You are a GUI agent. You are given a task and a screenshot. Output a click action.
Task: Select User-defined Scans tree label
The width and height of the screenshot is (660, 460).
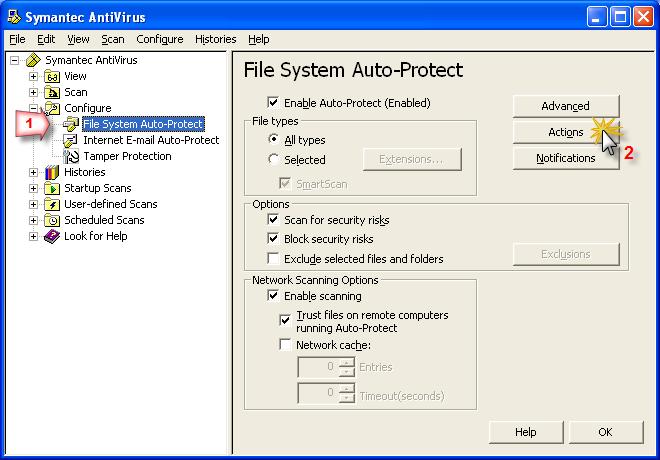coord(111,204)
